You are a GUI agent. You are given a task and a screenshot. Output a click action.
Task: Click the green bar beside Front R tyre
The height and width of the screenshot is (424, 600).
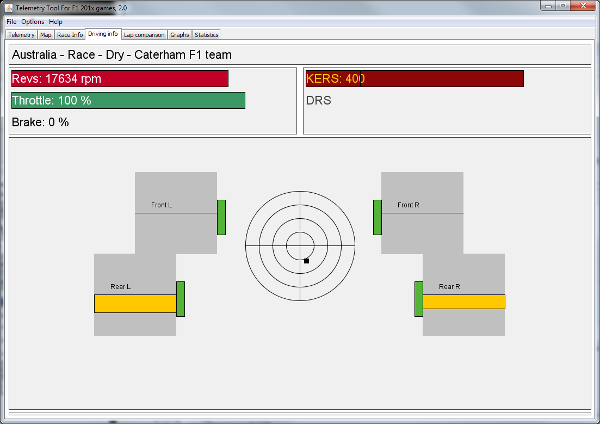pyautogui.click(x=377, y=217)
